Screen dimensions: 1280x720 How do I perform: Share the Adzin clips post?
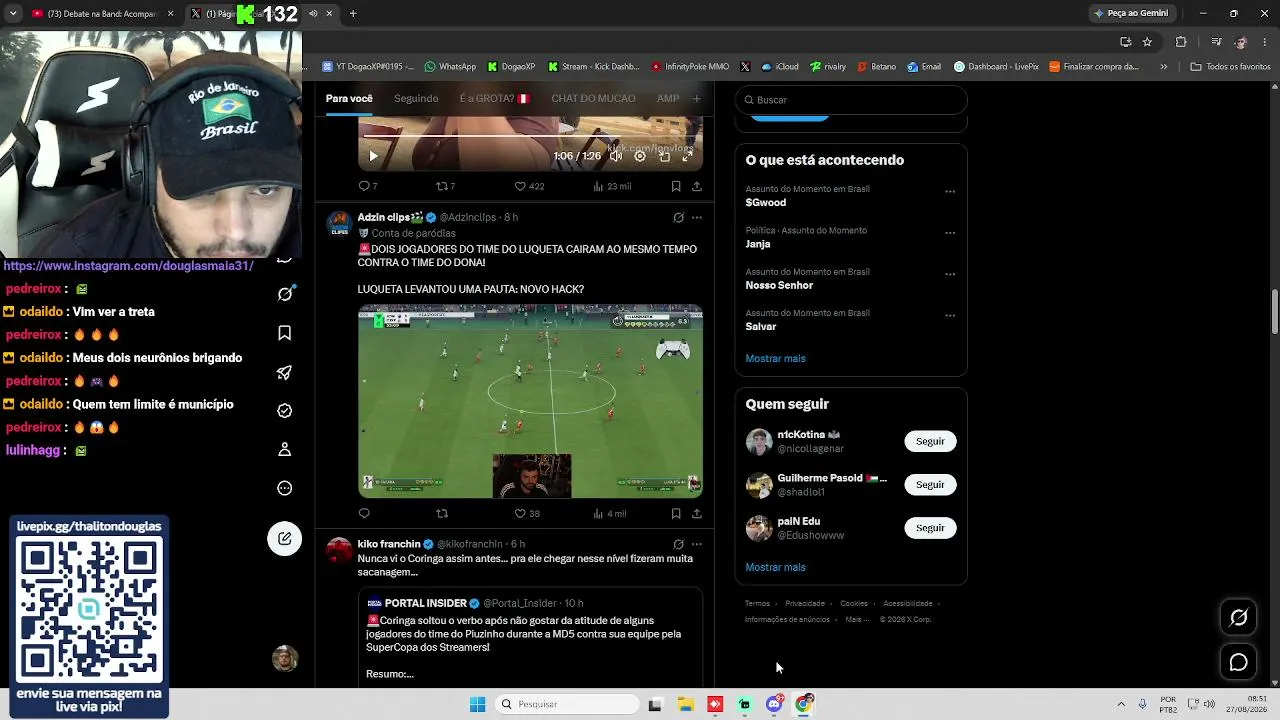pyautogui.click(x=697, y=514)
